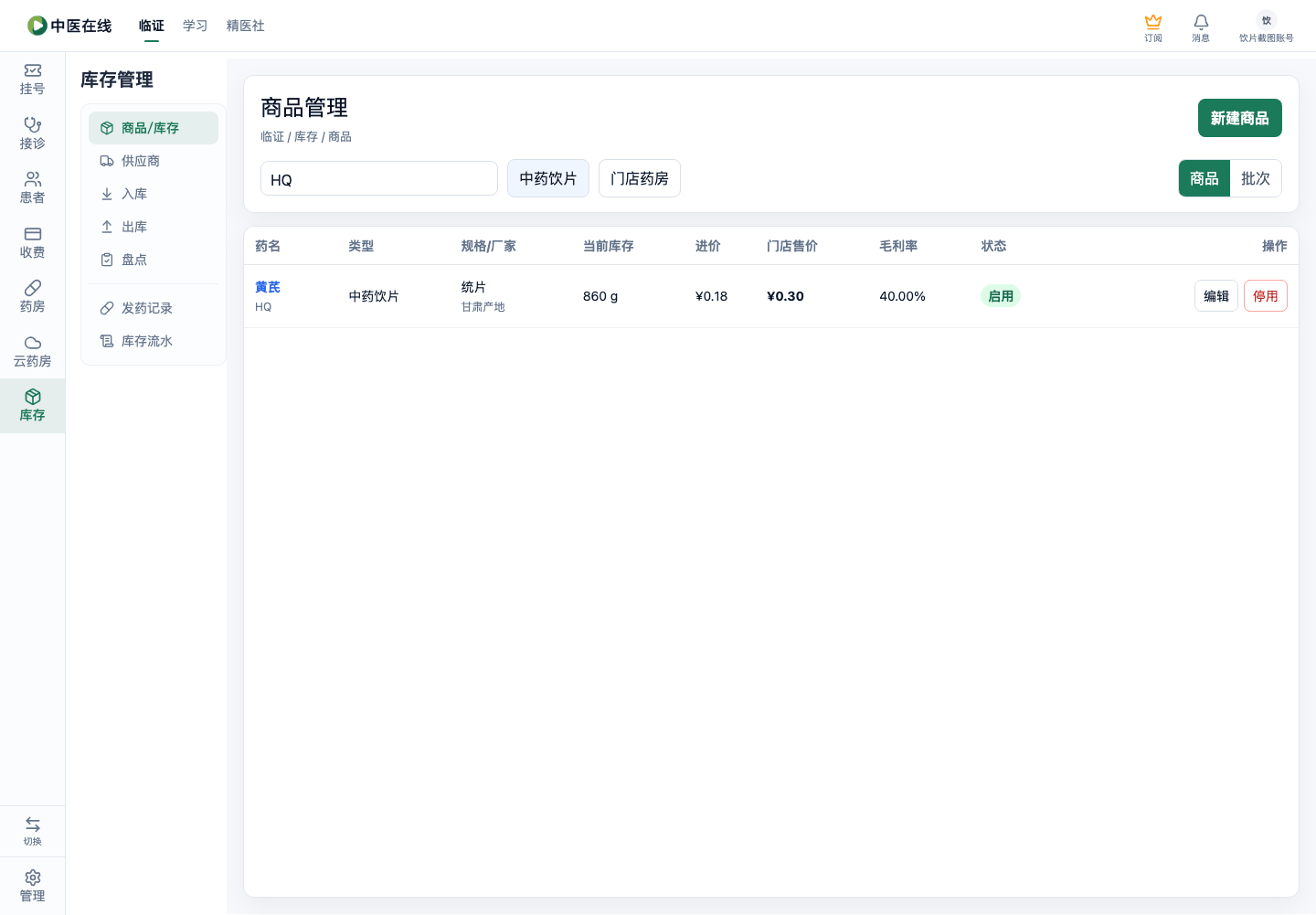The image size is (1316, 915).
Task: Open the 饮片截图账号 account avatar
Action: coord(1267,20)
